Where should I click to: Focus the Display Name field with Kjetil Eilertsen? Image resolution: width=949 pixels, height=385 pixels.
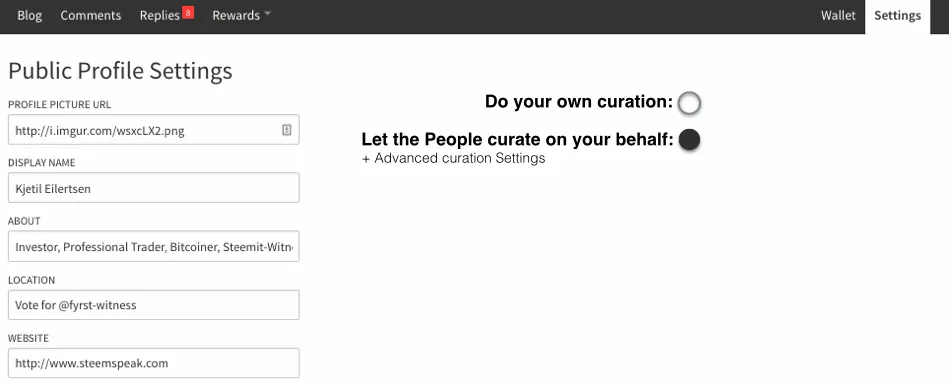click(x=154, y=188)
